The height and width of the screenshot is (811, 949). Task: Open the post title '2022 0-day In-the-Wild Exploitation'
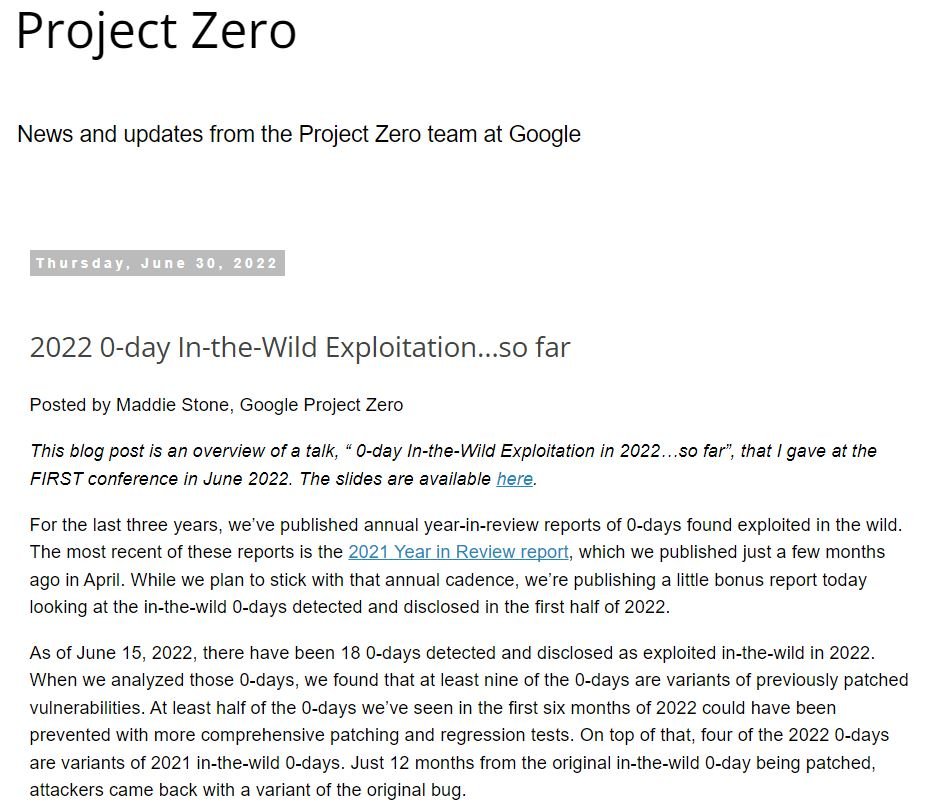point(300,348)
